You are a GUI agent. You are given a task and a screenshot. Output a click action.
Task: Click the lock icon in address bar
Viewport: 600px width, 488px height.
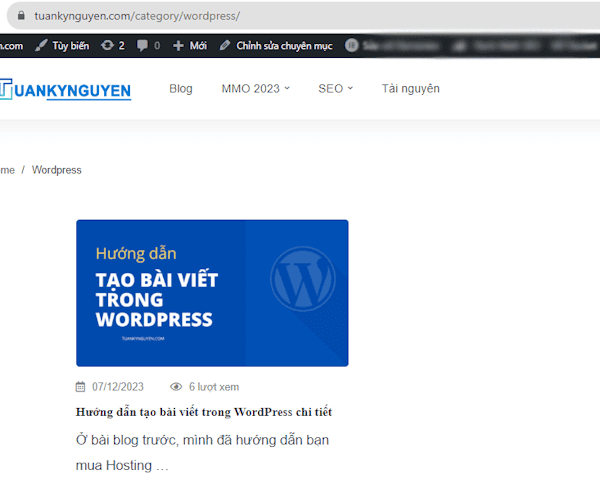pos(21,16)
